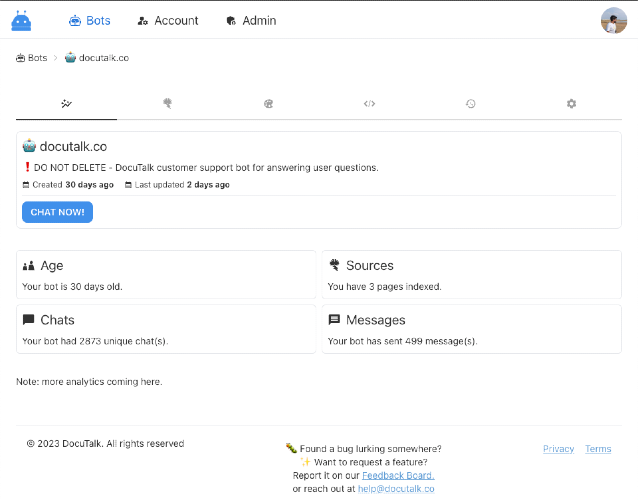
Task: Click the Messages card icon
Action: pos(334,320)
